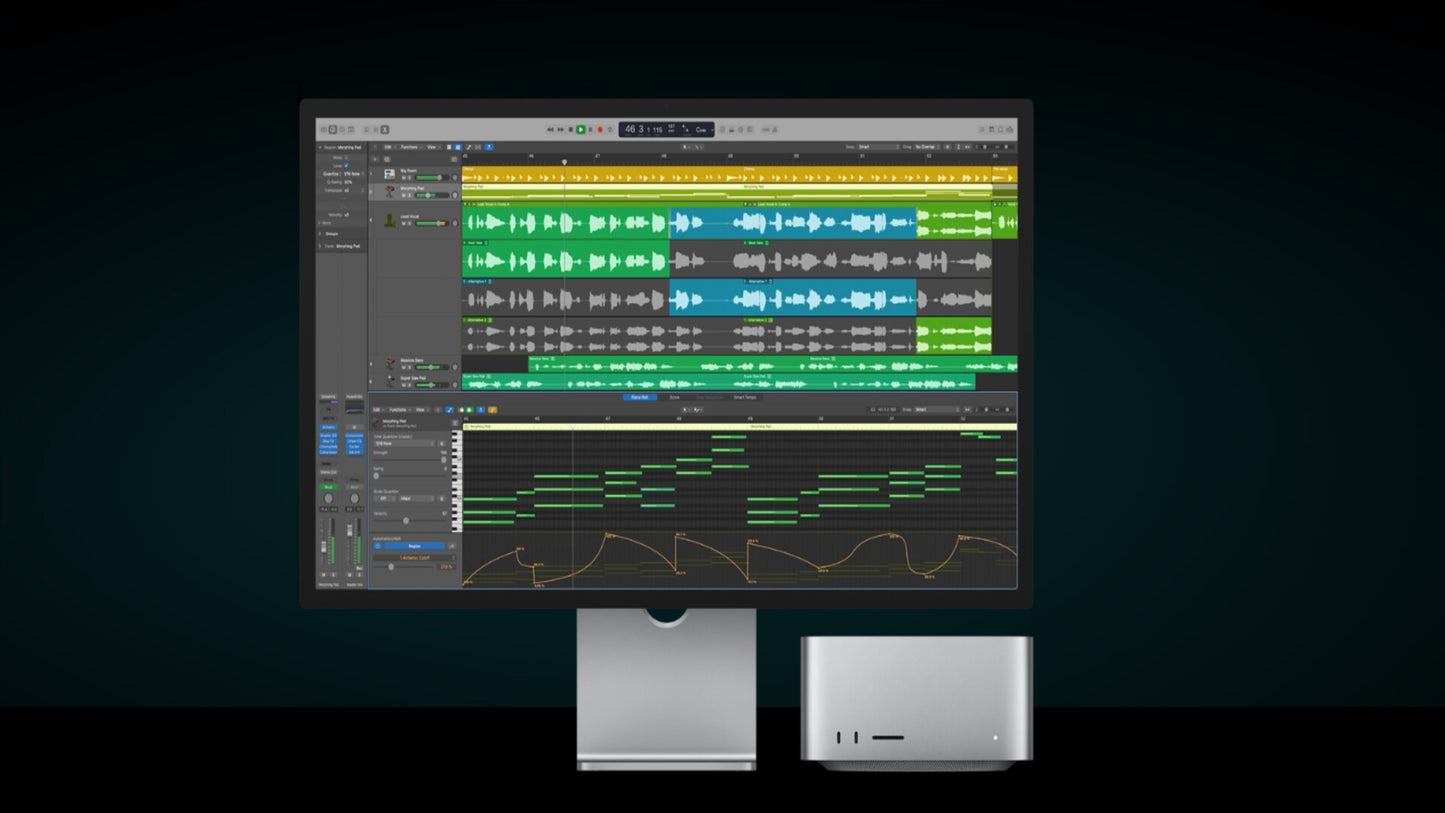1445x813 pixels.
Task: Open the Loop Browser icon at top right
Action: pyautogui.click(x=1000, y=129)
